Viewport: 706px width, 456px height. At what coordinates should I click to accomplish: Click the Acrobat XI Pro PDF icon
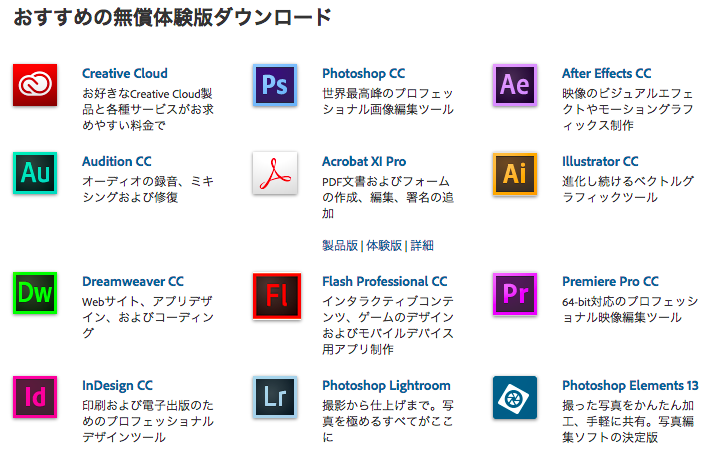[x=275, y=173]
